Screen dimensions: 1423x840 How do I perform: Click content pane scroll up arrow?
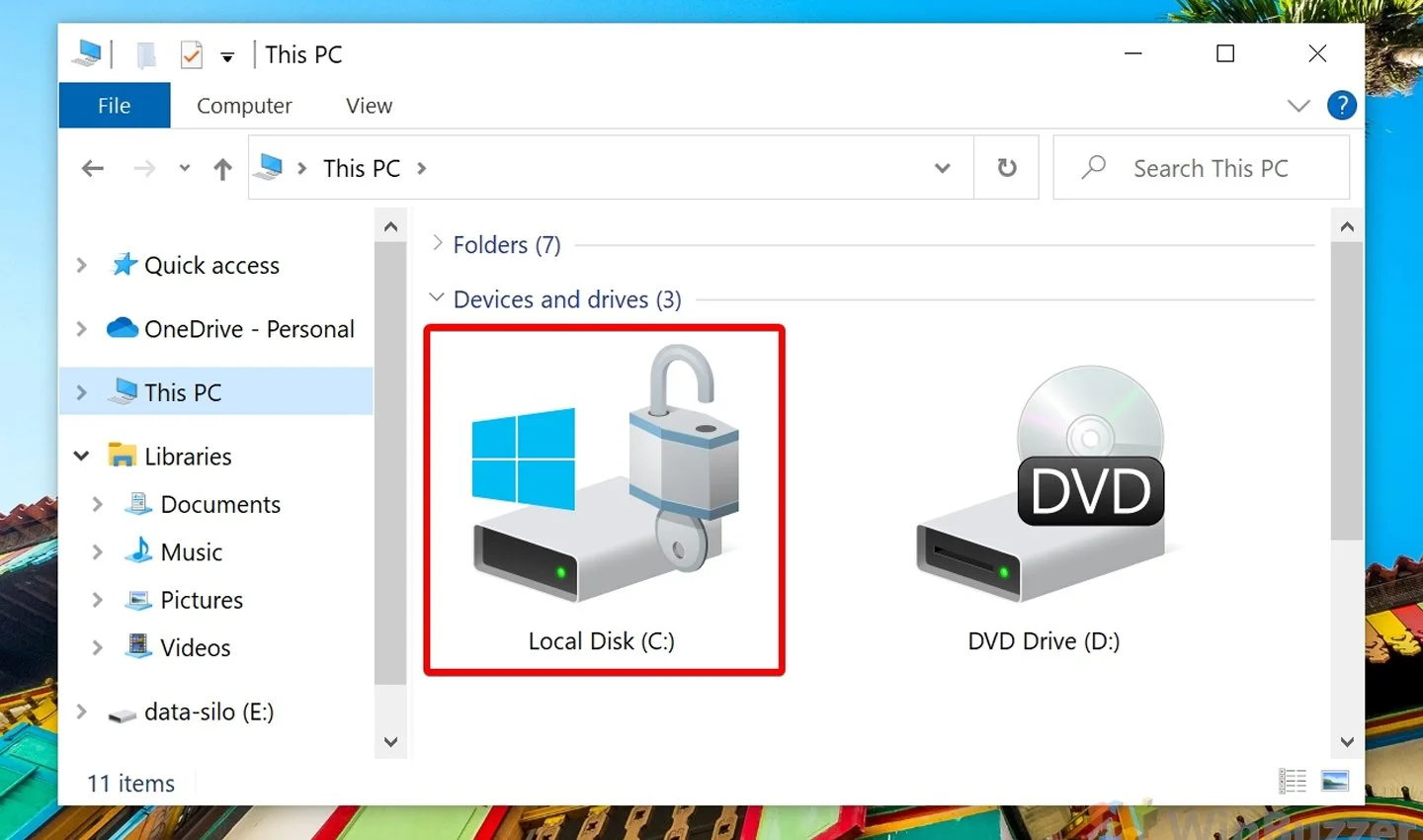tap(1347, 226)
